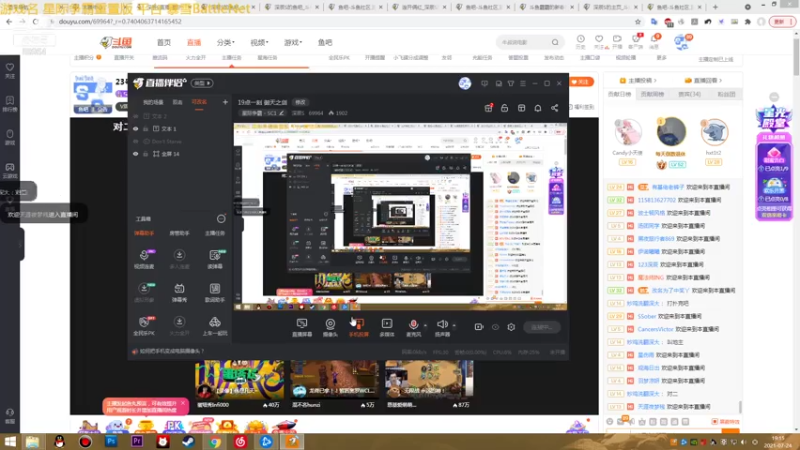Open the layout grid icon in 直播伴侣

521,108
